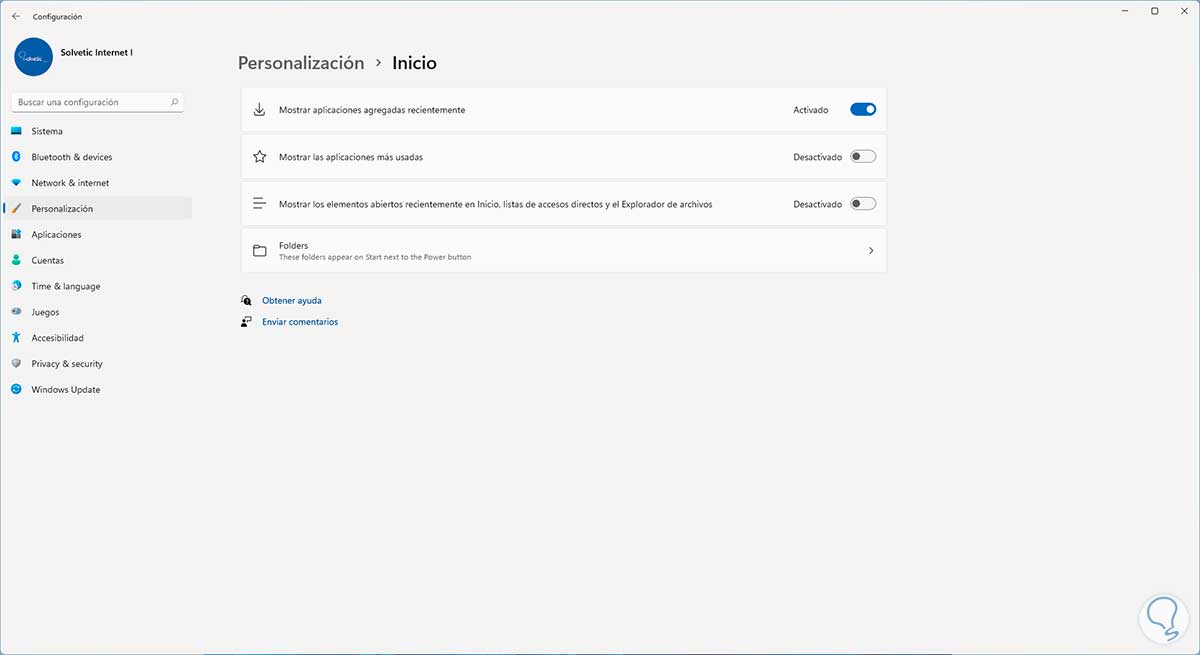Click the Windows Update icon
Screen dimensions: 1200x655
16,390
